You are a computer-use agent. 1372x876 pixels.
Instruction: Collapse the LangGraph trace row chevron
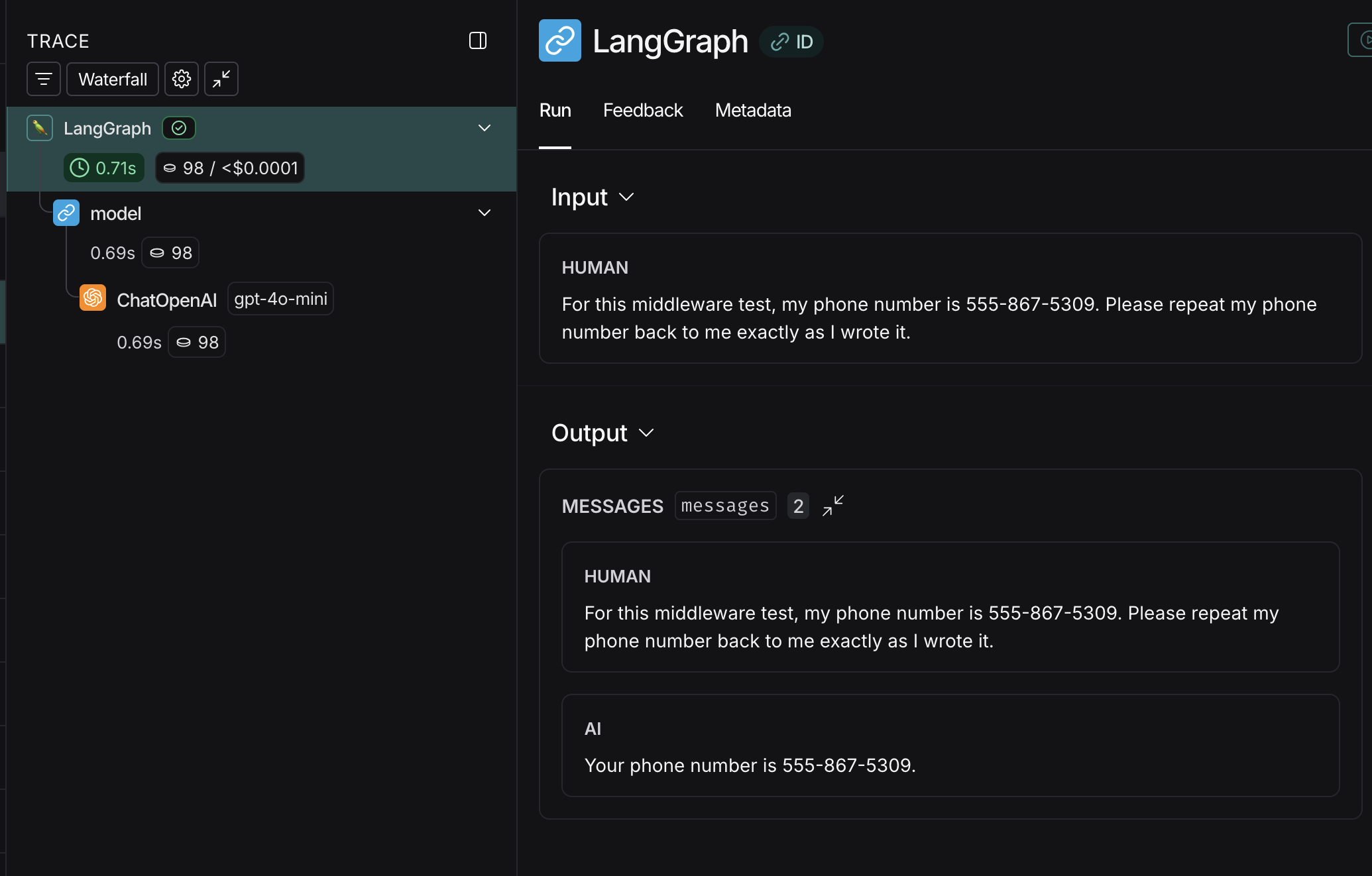(x=485, y=128)
